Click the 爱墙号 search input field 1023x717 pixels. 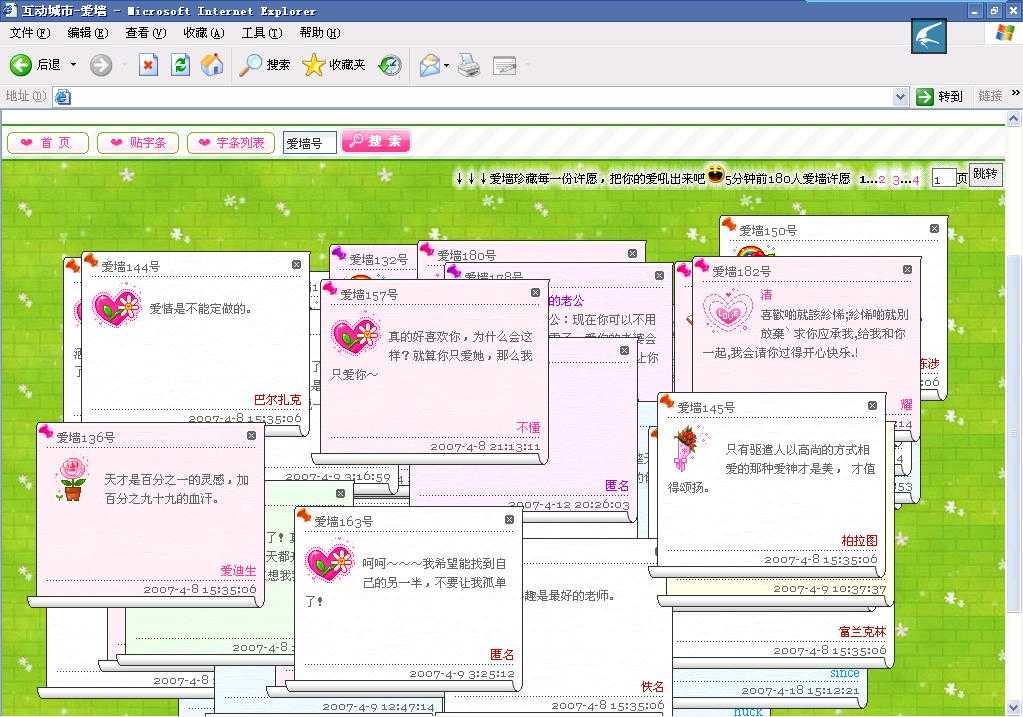309,143
